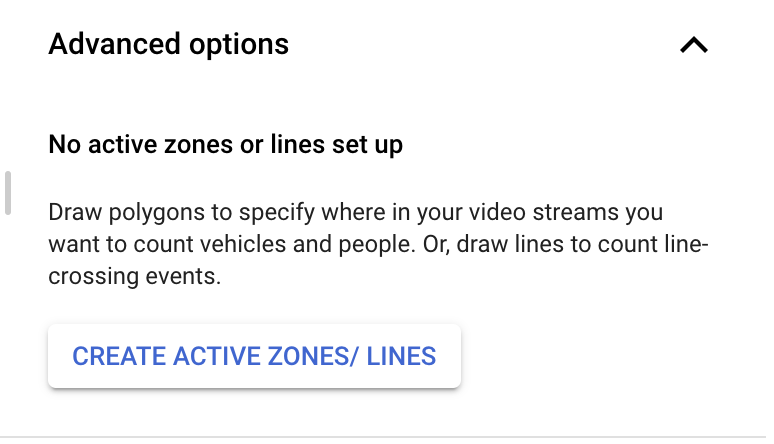Click the Advanced options section title
This screenshot has width=774, height=444.
[x=169, y=44]
